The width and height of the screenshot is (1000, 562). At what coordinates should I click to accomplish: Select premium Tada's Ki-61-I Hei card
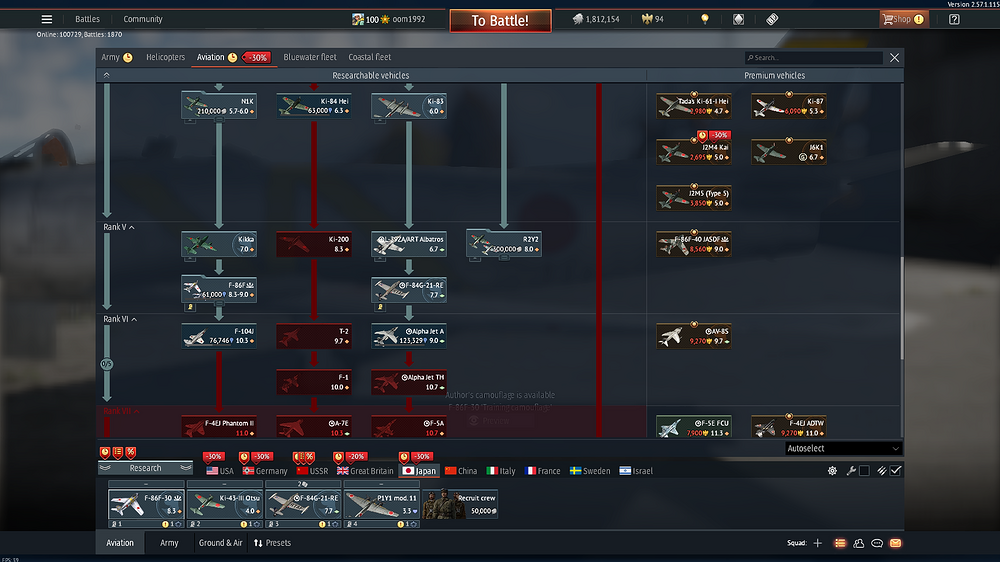click(694, 106)
